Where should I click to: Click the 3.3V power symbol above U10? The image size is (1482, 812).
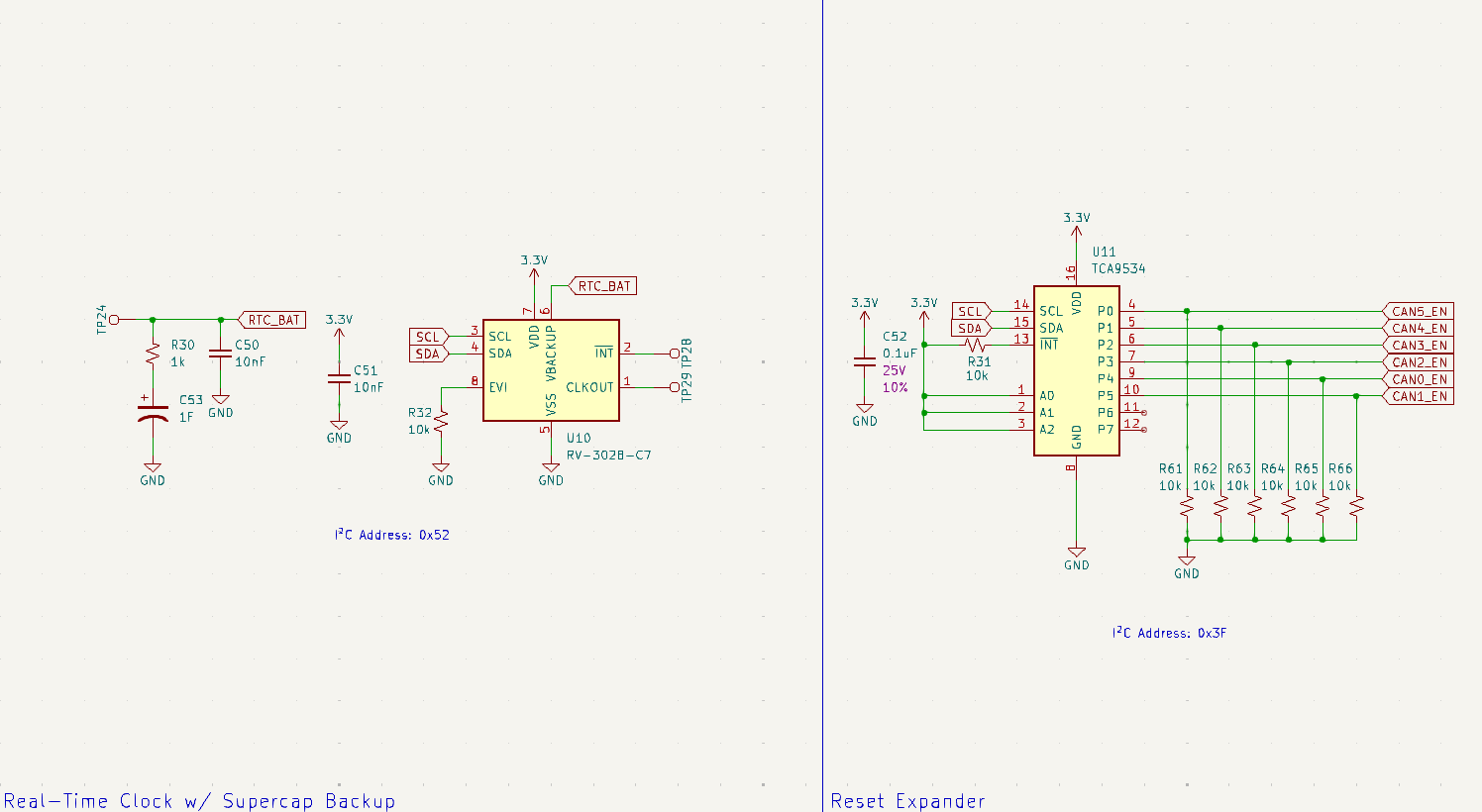point(534,267)
